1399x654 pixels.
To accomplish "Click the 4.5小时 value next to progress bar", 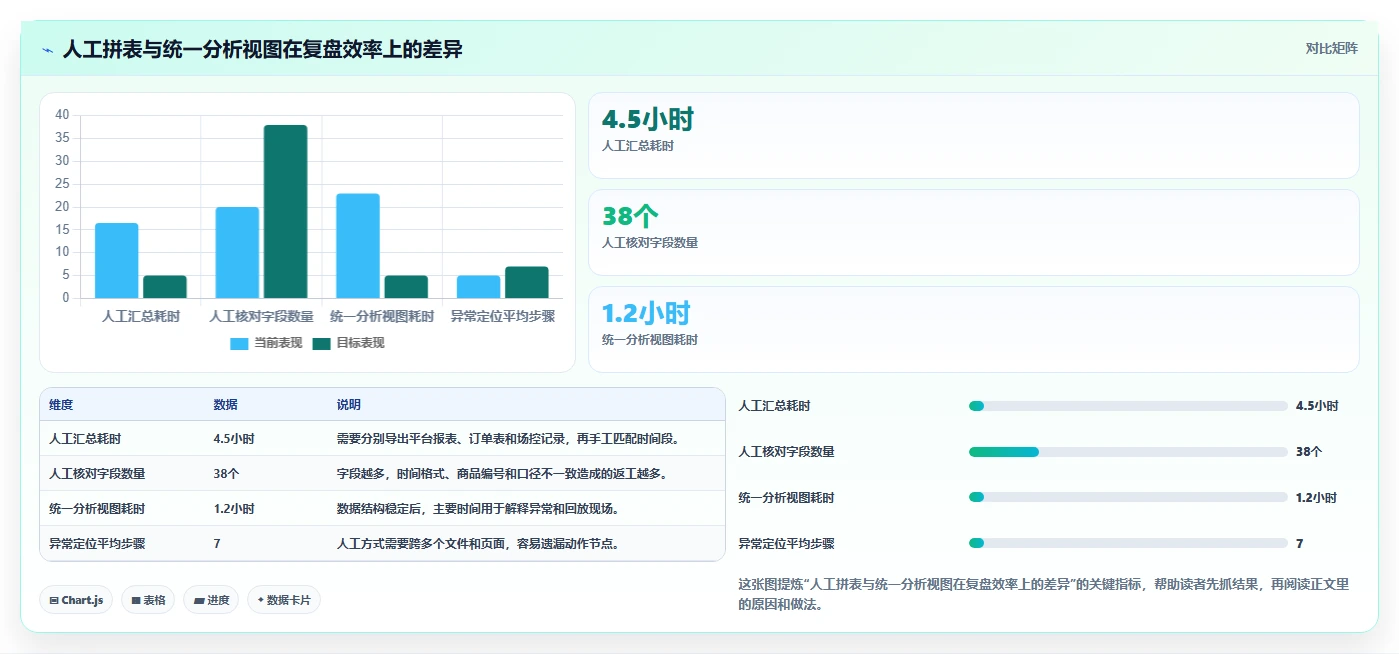I will click(1317, 406).
